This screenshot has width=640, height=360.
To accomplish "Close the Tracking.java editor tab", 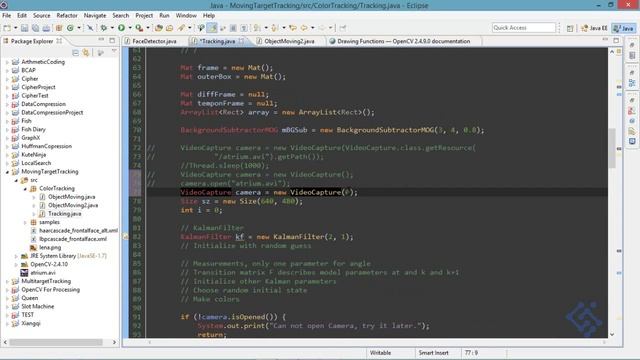I will [x=242, y=40].
